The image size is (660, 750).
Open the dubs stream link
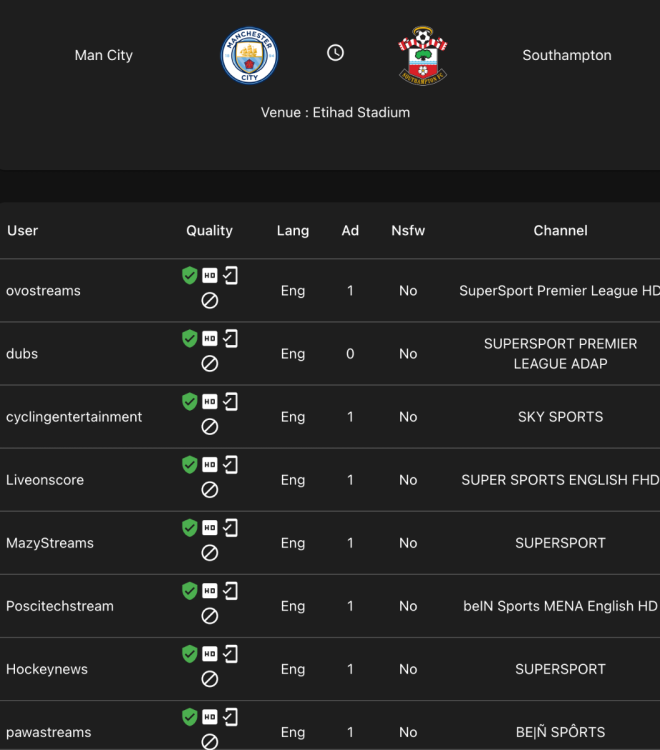[22, 354]
